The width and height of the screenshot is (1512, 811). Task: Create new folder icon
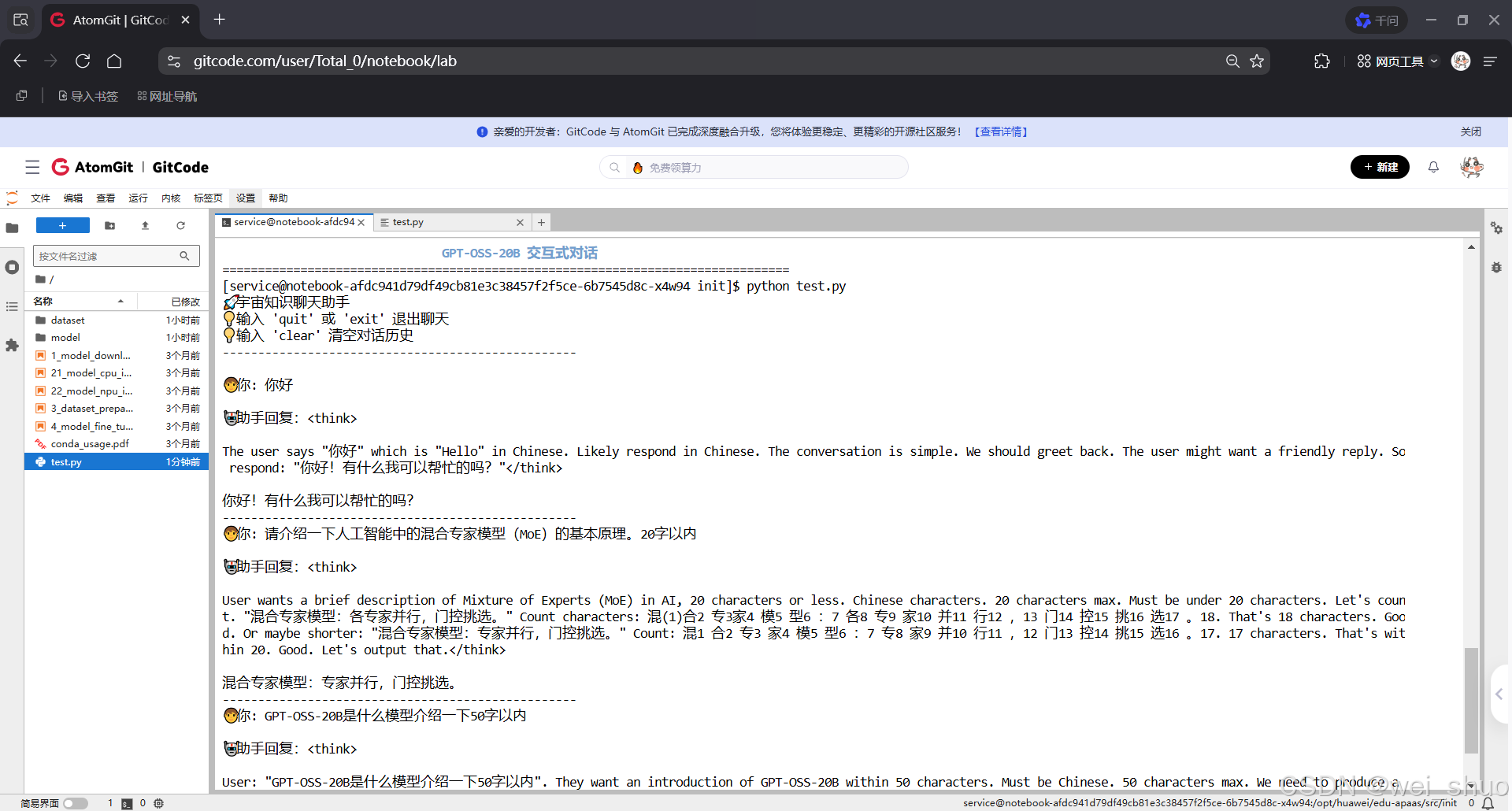[110, 226]
